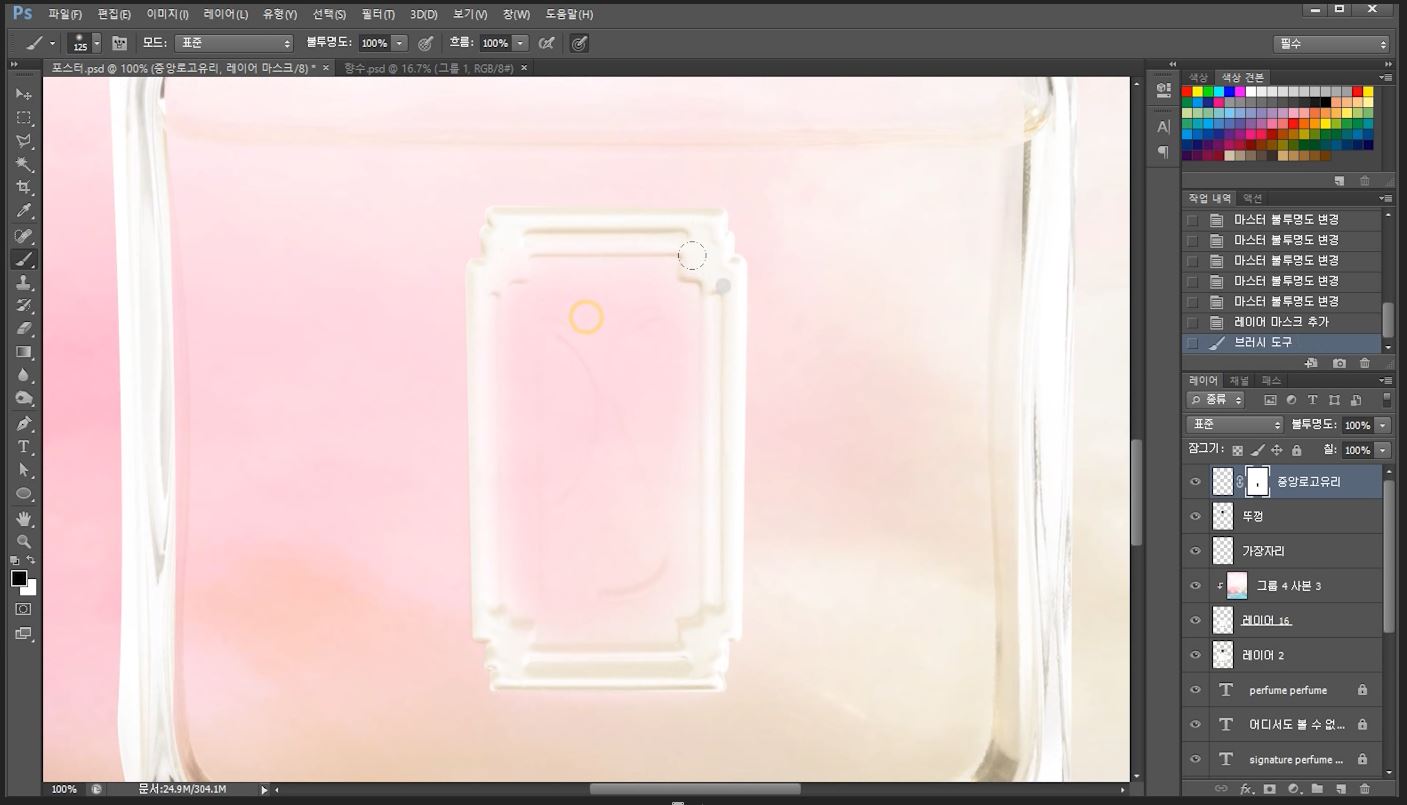Open the 흐름 flow dropdown arrow
Image resolution: width=1407 pixels, height=805 pixels.
pos(520,43)
